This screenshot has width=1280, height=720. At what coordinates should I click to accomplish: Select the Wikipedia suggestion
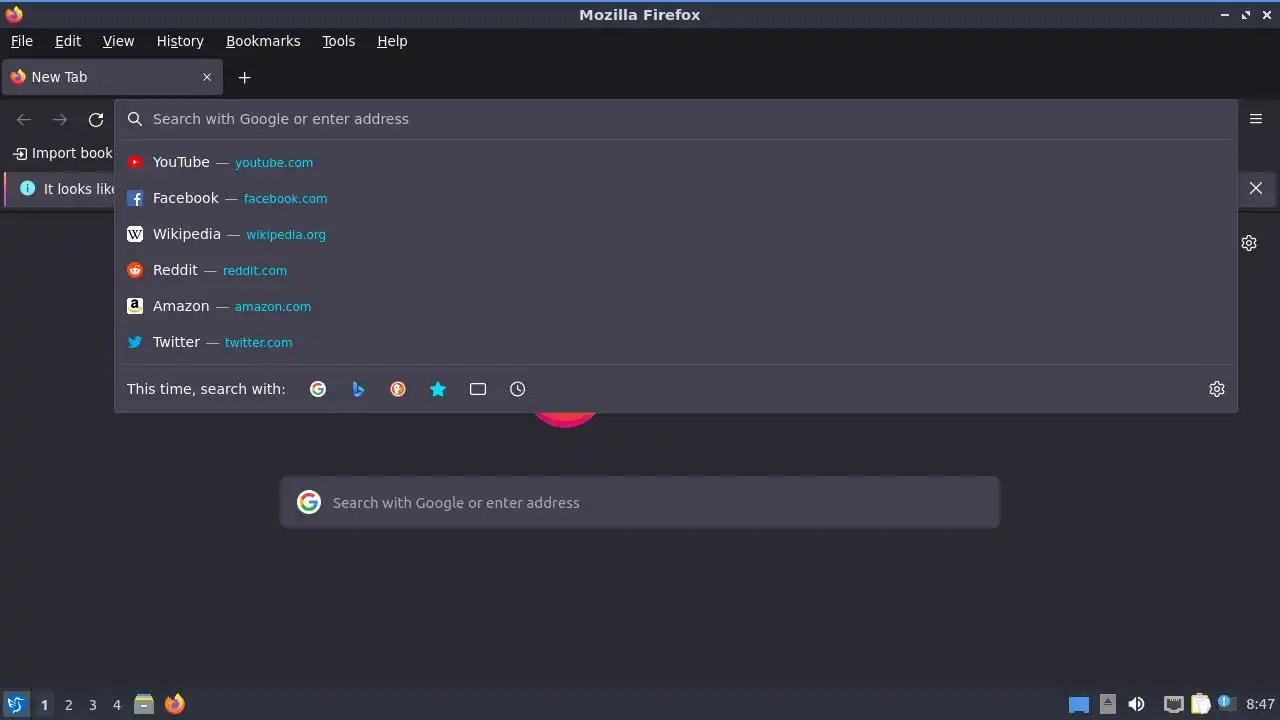click(x=676, y=234)
